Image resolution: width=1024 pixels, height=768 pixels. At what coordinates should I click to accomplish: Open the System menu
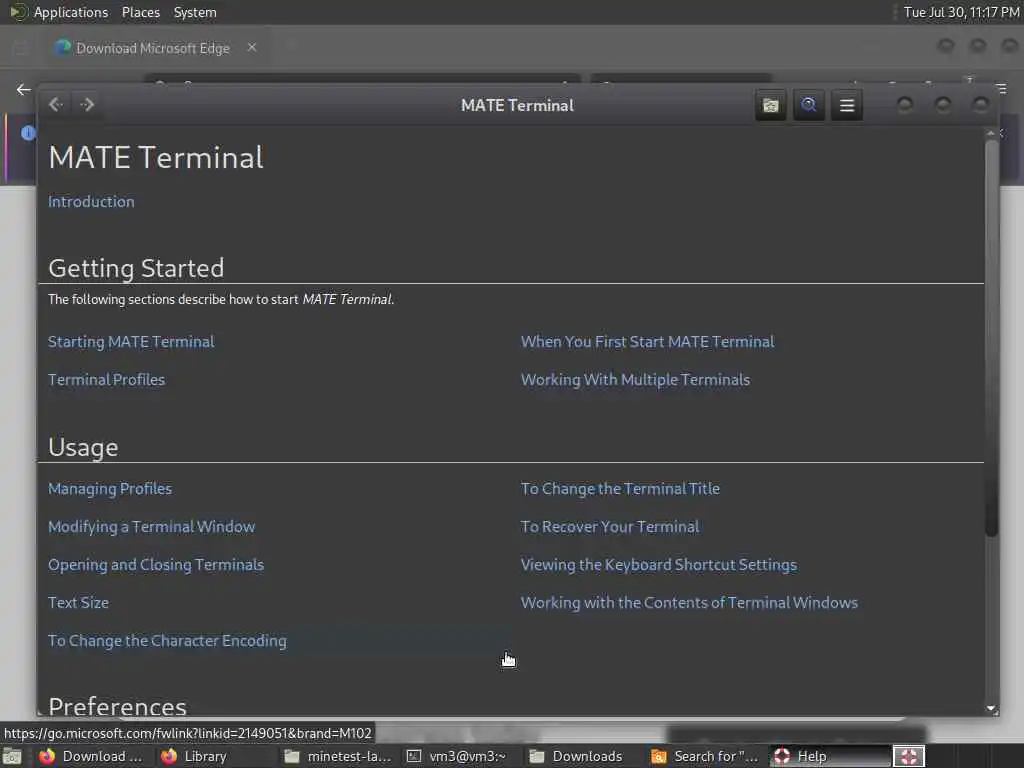(x=195, y=12)
